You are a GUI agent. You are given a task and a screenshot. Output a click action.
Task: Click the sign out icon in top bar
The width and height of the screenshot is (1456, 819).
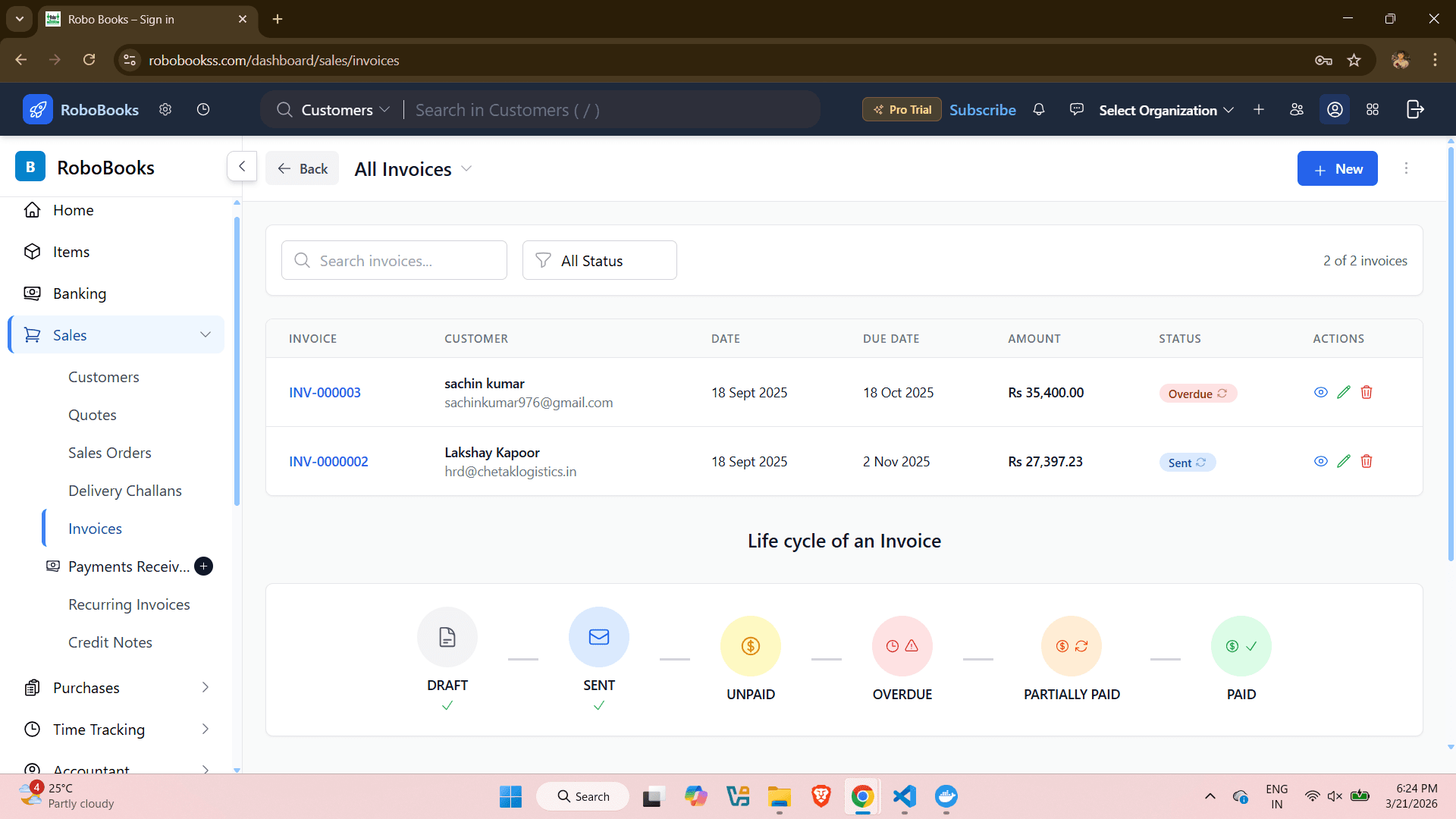pos(1415,109)
